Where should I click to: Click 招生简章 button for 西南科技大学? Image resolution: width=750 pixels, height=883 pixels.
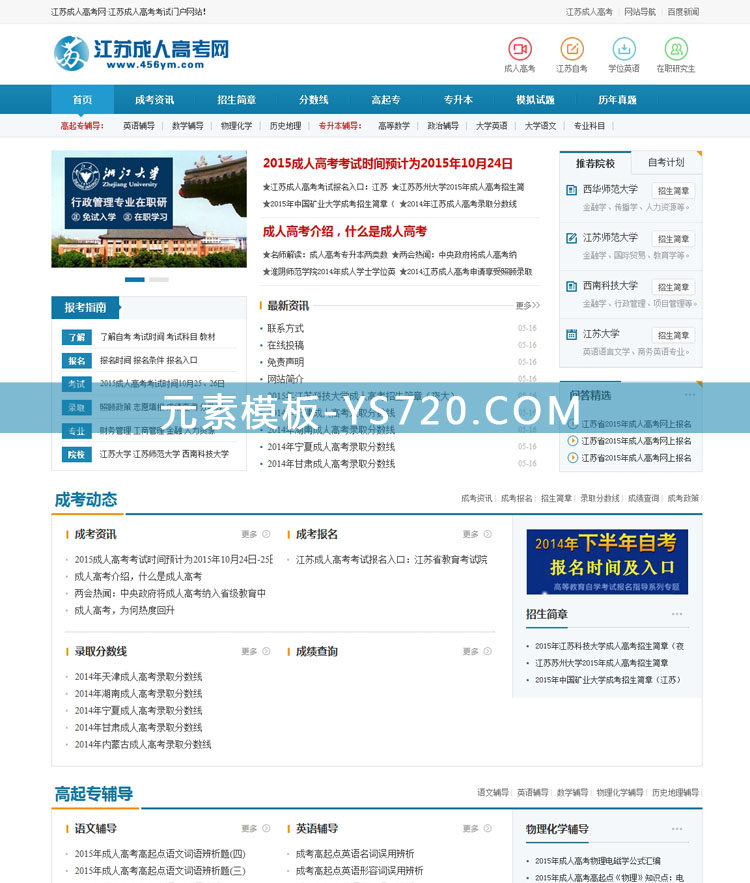tap(673, 287)
